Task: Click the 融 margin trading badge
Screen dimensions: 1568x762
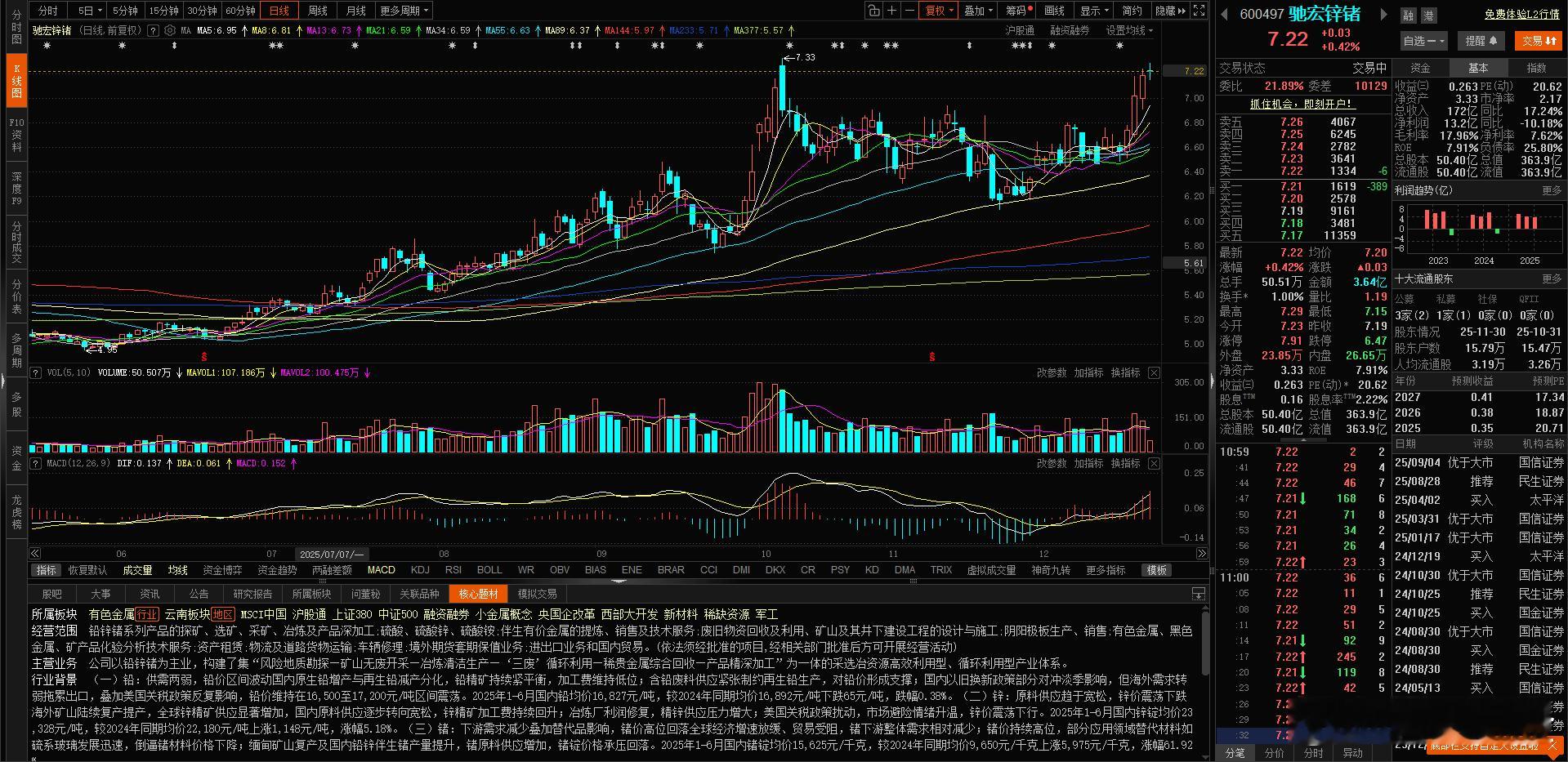Action: pyautogui.click(x=1408, y=15)
